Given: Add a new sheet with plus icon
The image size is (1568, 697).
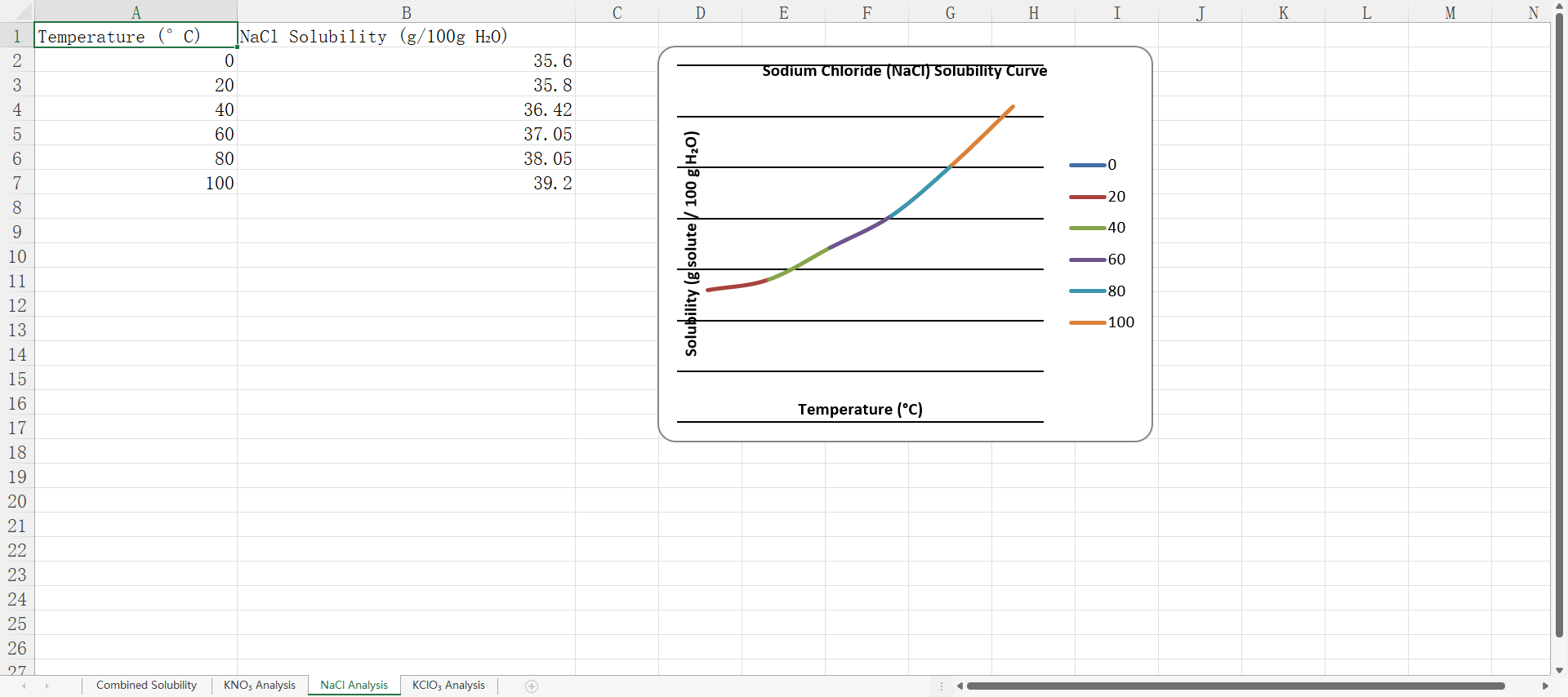Looking at the screenshot, I should coord(532,686).
